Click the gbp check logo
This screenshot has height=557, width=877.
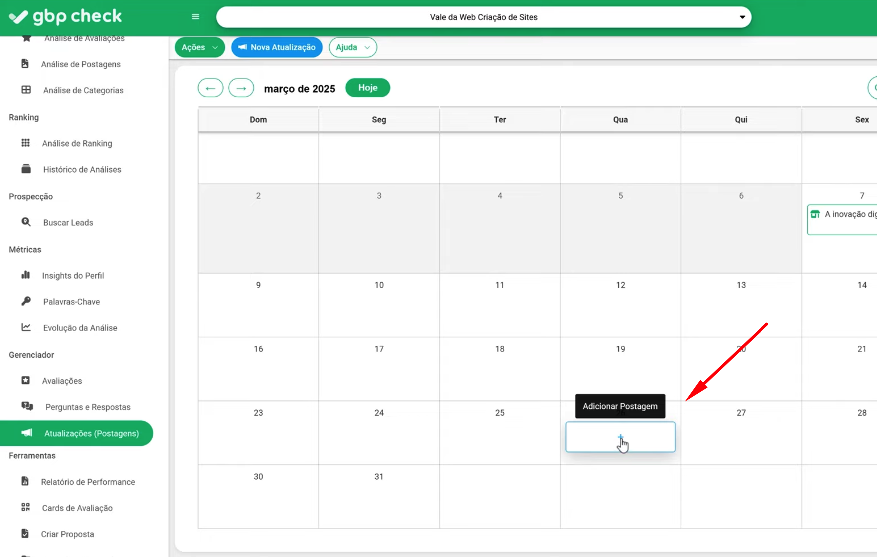(65, 17)
